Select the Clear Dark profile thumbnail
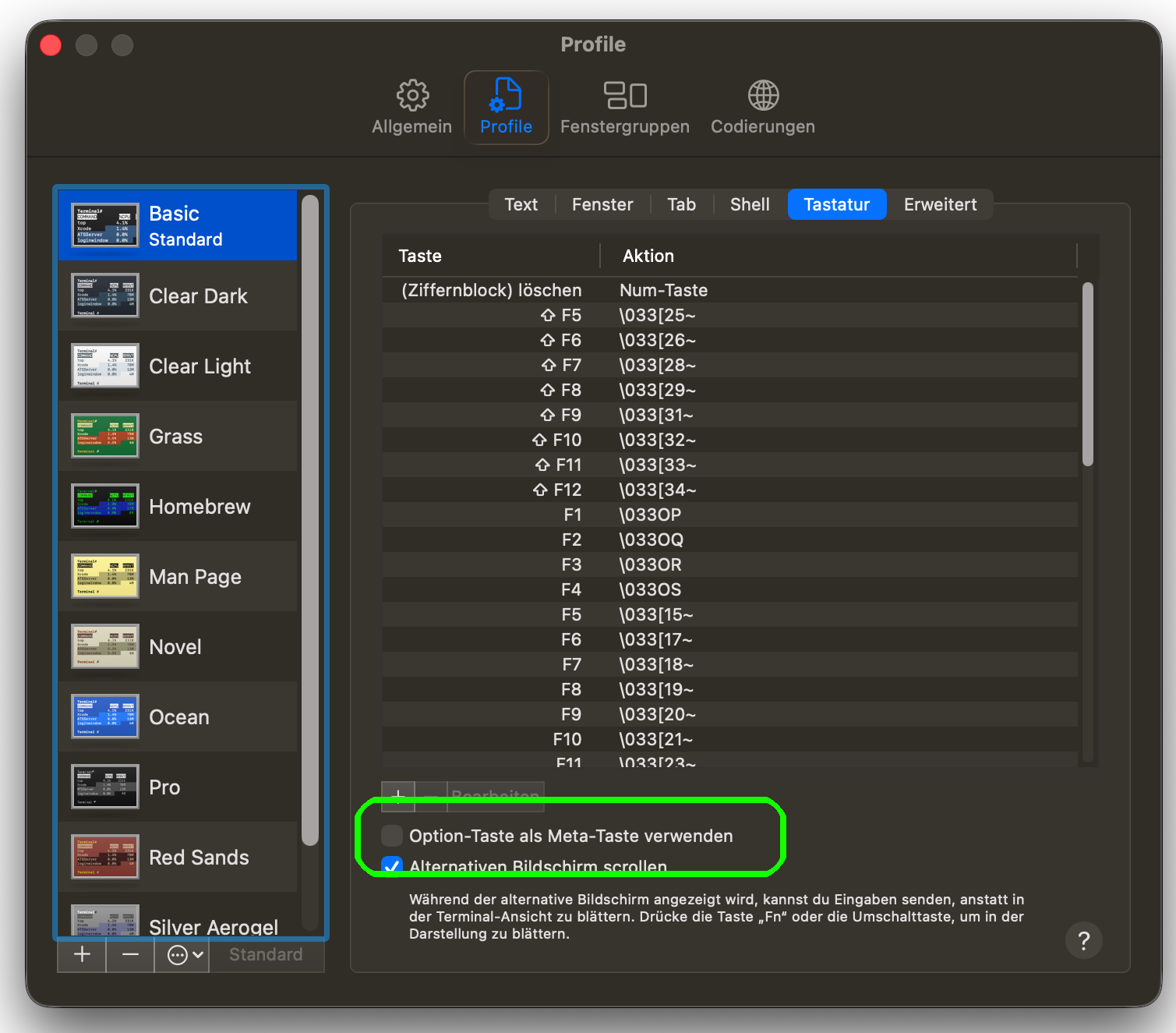Viewport: 1176px width, 1033px height. (105, 295)
